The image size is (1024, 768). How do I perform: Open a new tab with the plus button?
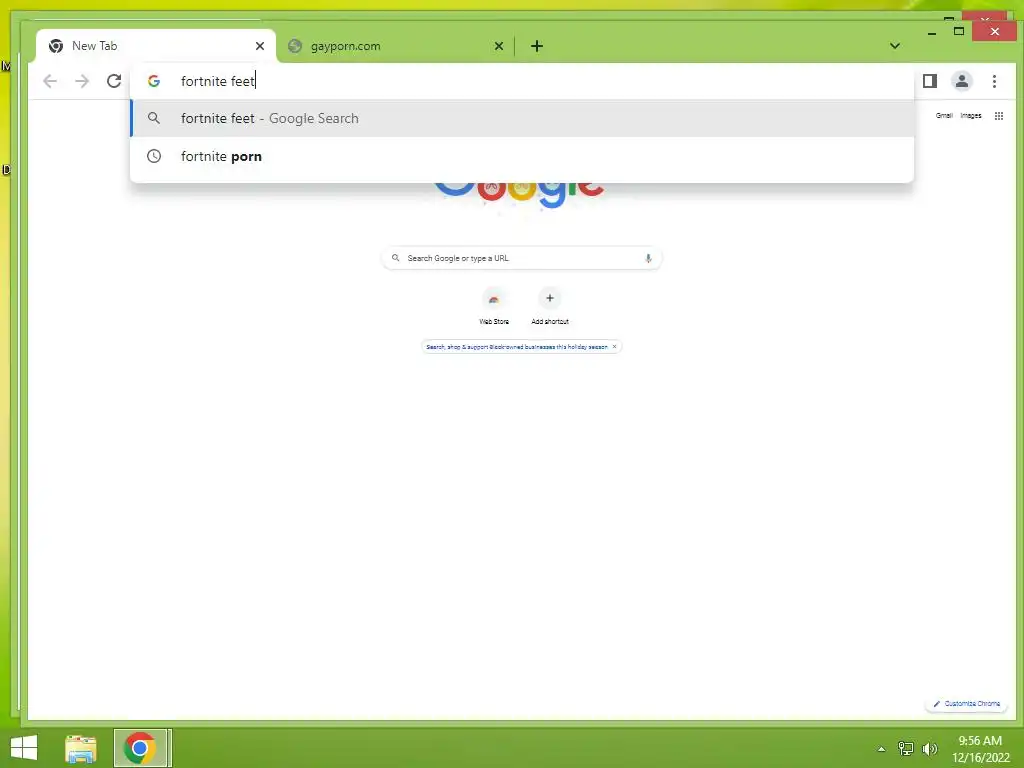[537, 46]
